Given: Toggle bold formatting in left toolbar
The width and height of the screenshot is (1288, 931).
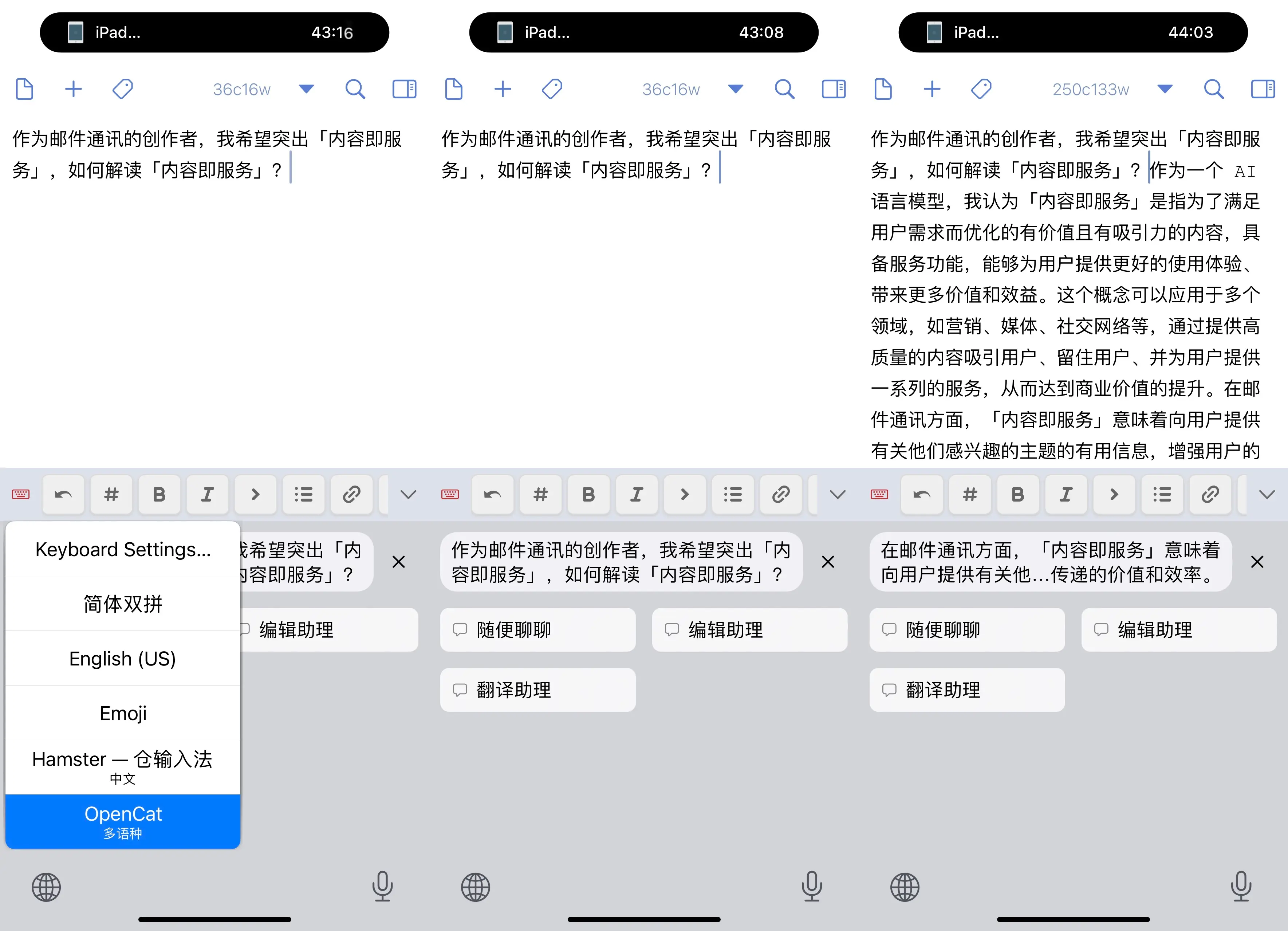Looking at the screenshot, I should pyautogui.click(x=159, y=494).
